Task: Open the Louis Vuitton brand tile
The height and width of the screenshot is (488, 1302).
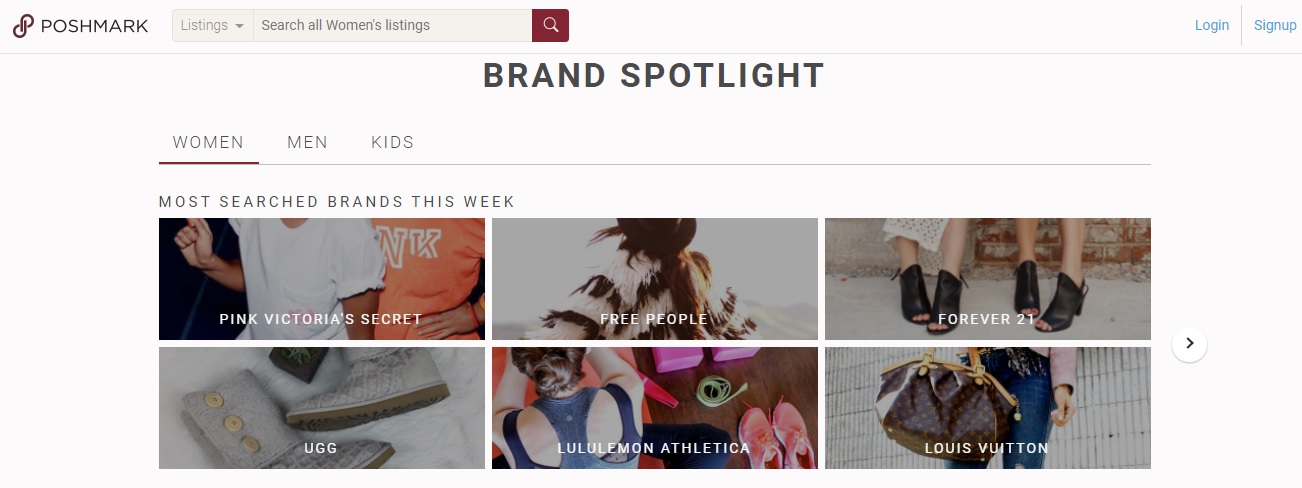Action: tap(988, 408)
